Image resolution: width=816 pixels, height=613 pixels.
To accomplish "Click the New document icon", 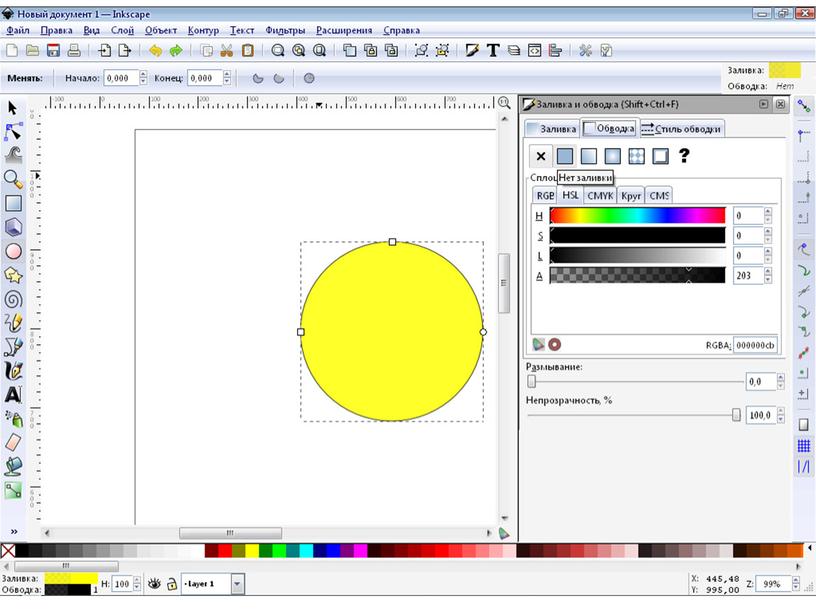I will [11, 50].
